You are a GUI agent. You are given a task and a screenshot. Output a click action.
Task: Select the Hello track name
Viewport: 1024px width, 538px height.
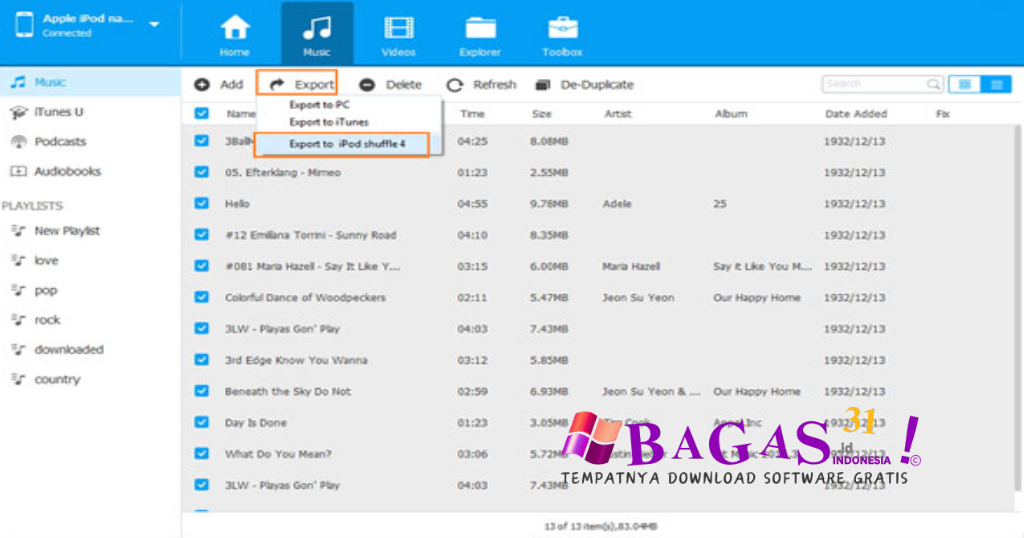[x=238, y=204]
